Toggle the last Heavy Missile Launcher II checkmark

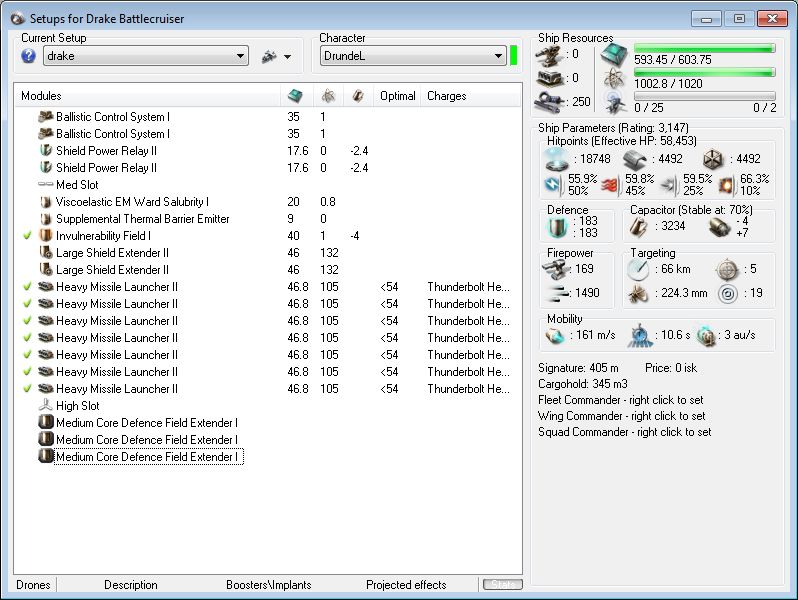pos(27,389)
